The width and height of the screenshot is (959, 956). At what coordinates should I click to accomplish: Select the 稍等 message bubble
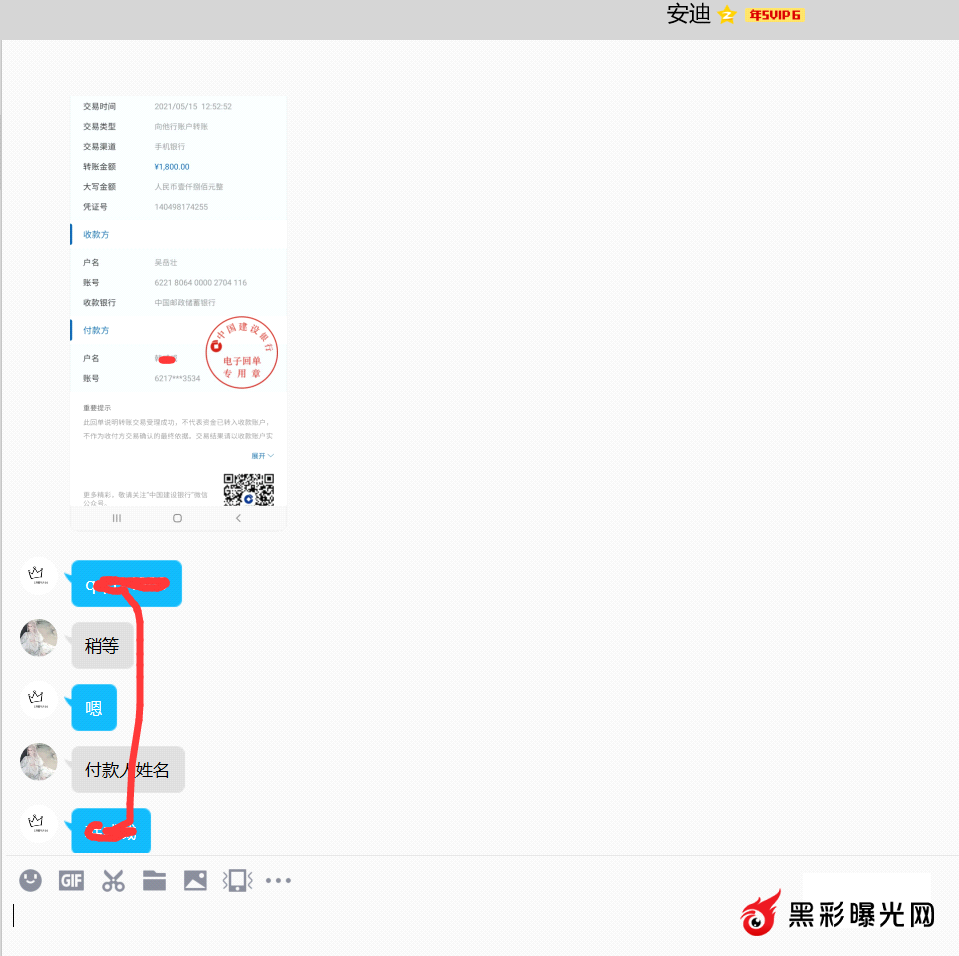click(102, 646)
